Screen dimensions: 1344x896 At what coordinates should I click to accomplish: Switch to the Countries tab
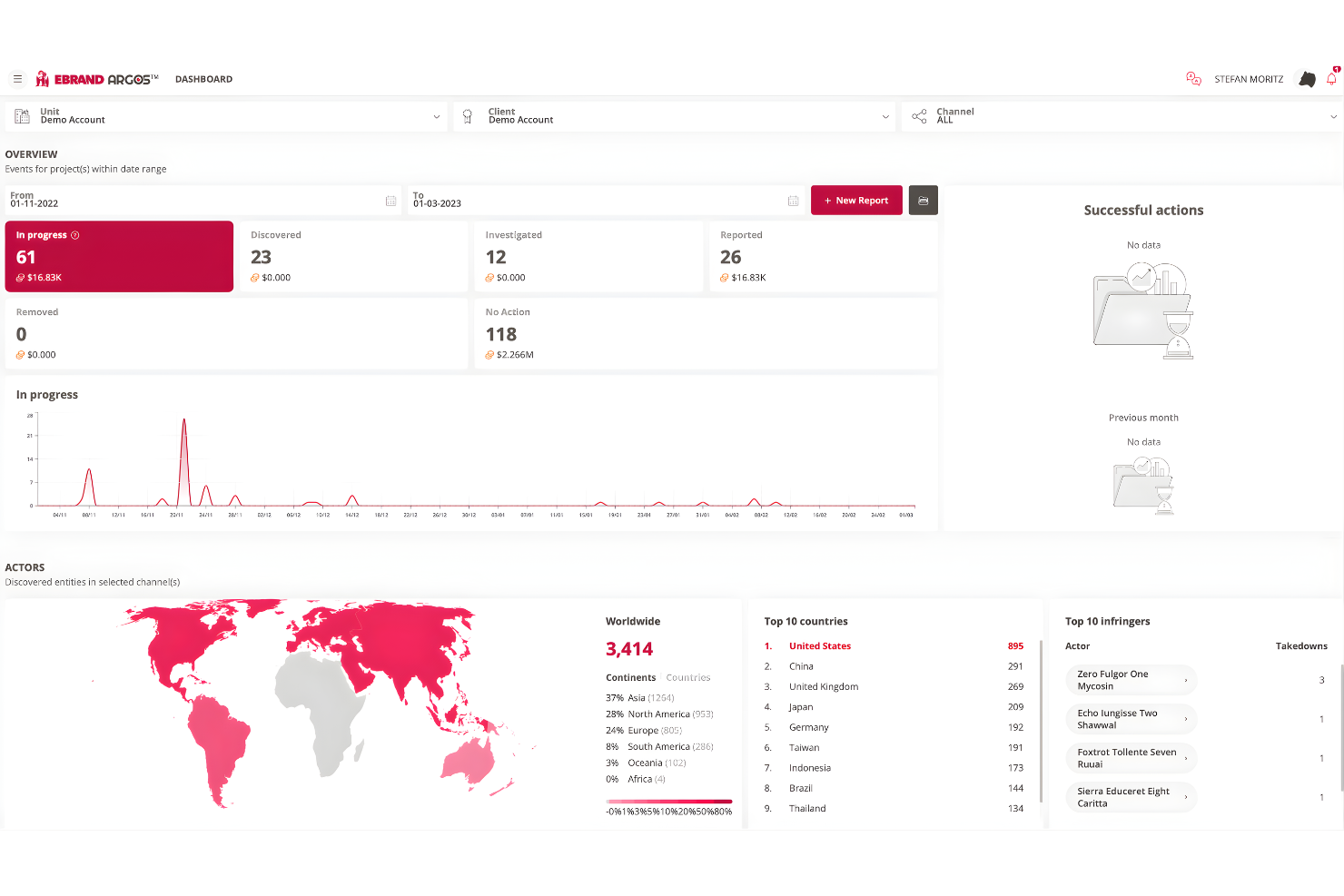pyautogui.click(x=687, y=677)
